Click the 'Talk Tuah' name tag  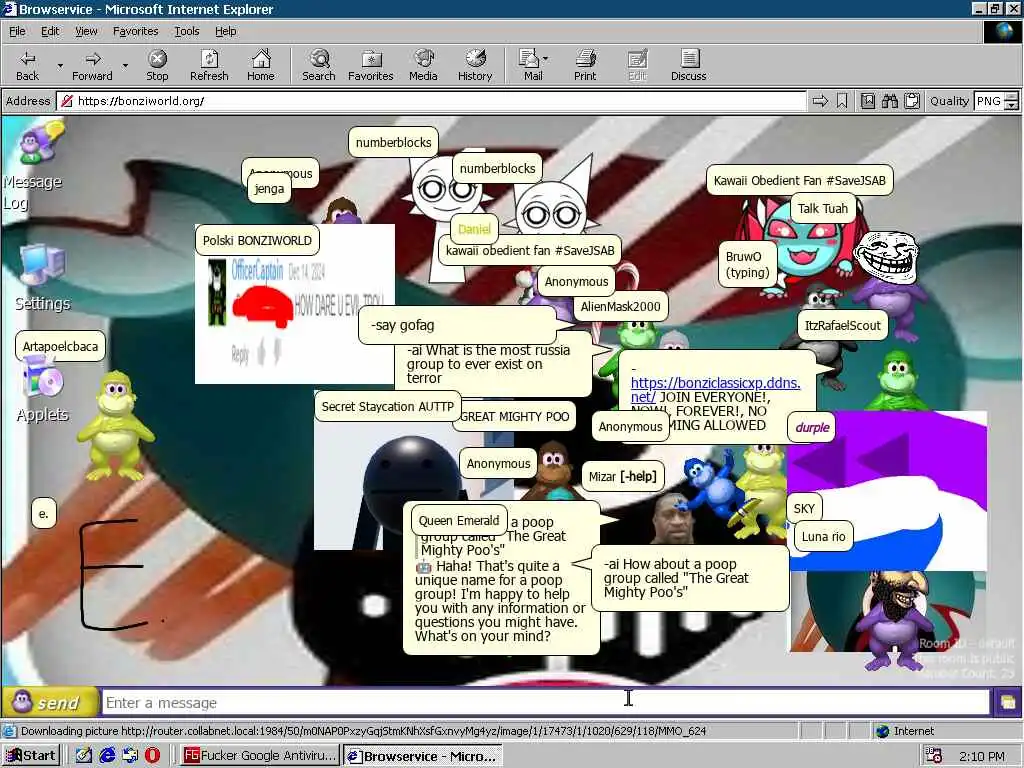click(x=823, y=208)
